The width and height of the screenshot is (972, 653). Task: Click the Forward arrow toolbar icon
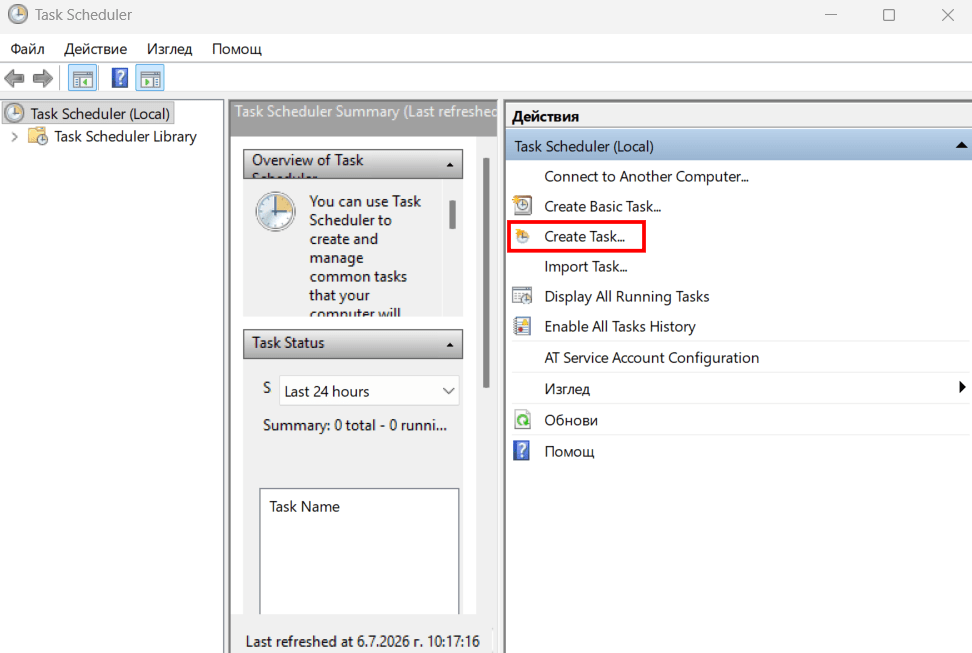(x=43, y=79)
